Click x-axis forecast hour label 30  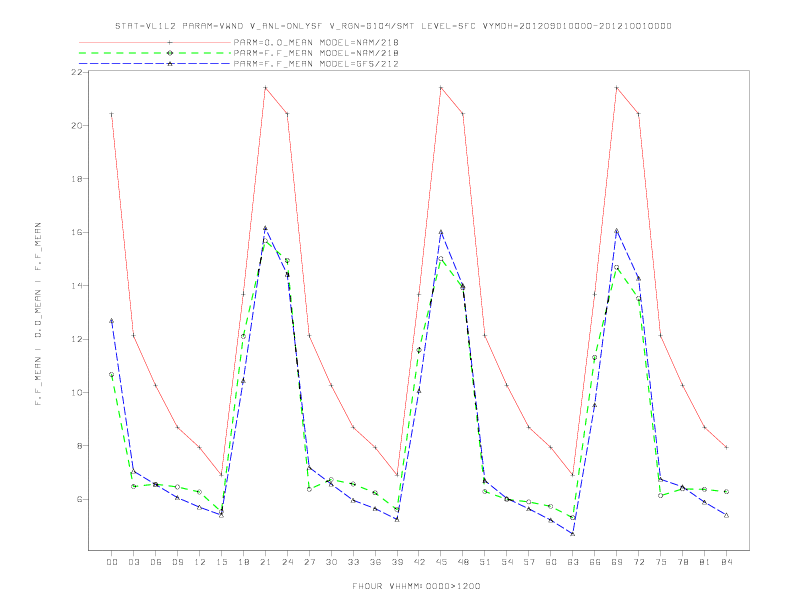(x=331, y=562)
